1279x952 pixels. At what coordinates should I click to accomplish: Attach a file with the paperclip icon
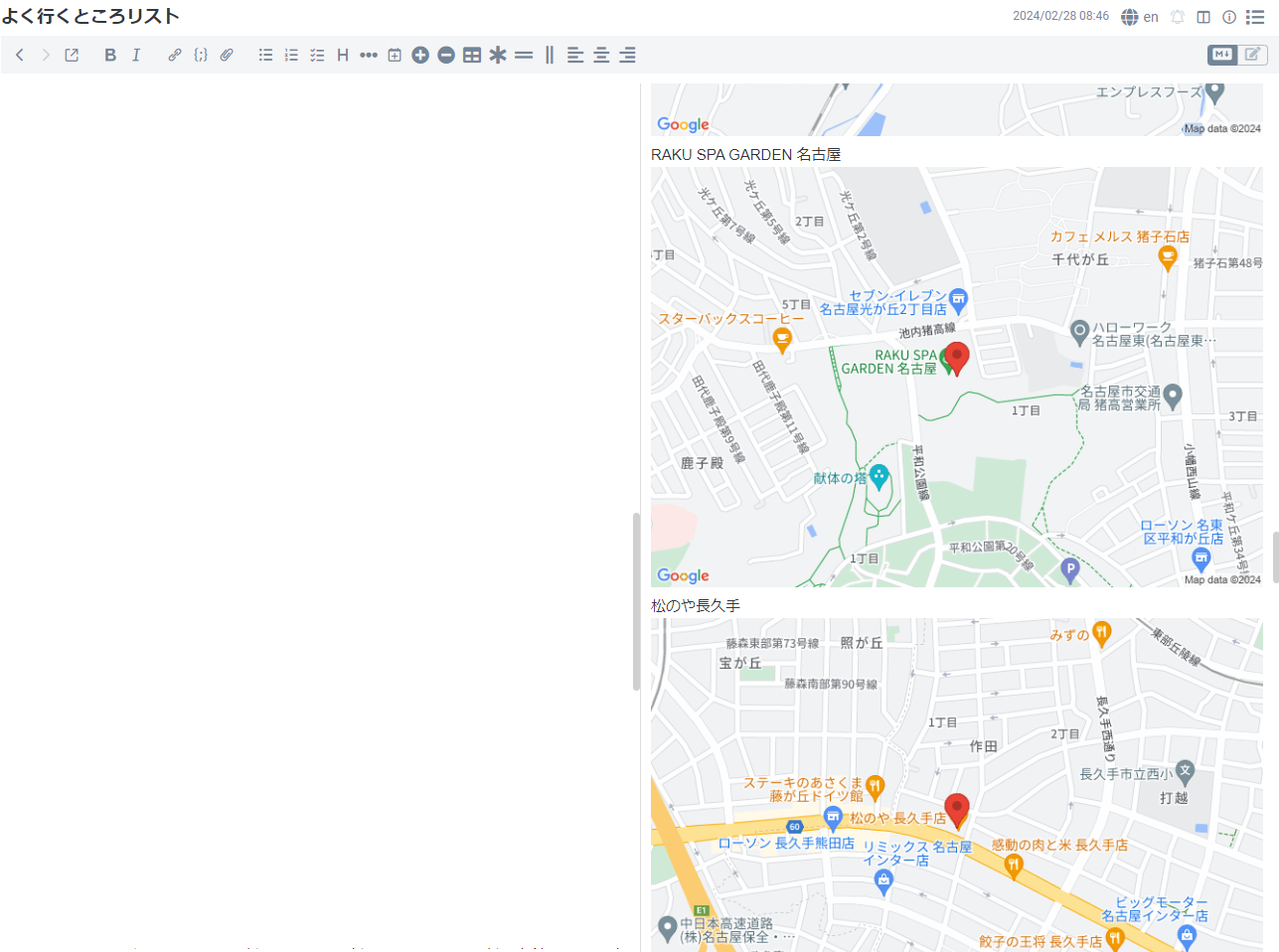pos(227,55)
